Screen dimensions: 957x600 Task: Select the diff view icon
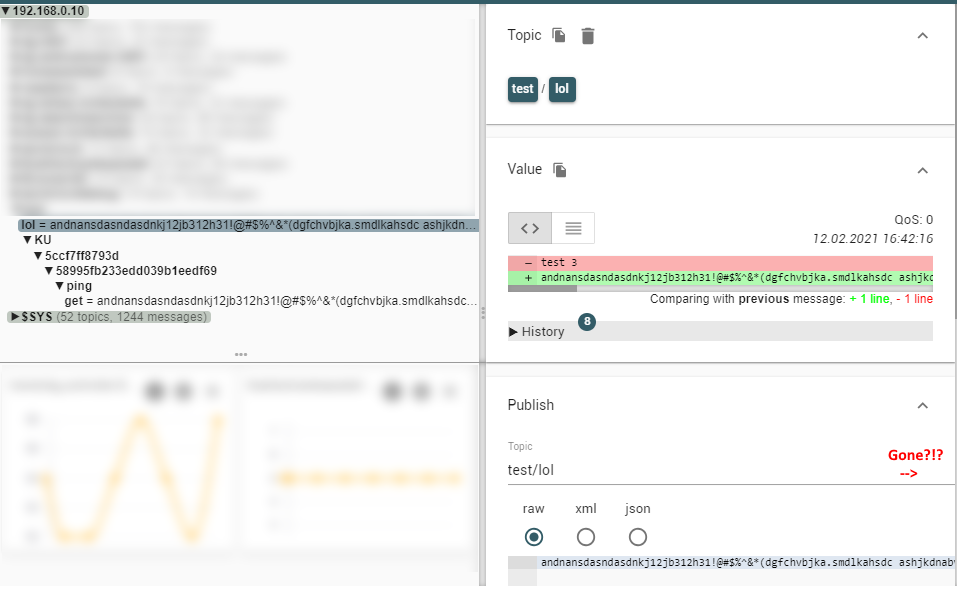[x=529, y=228]
